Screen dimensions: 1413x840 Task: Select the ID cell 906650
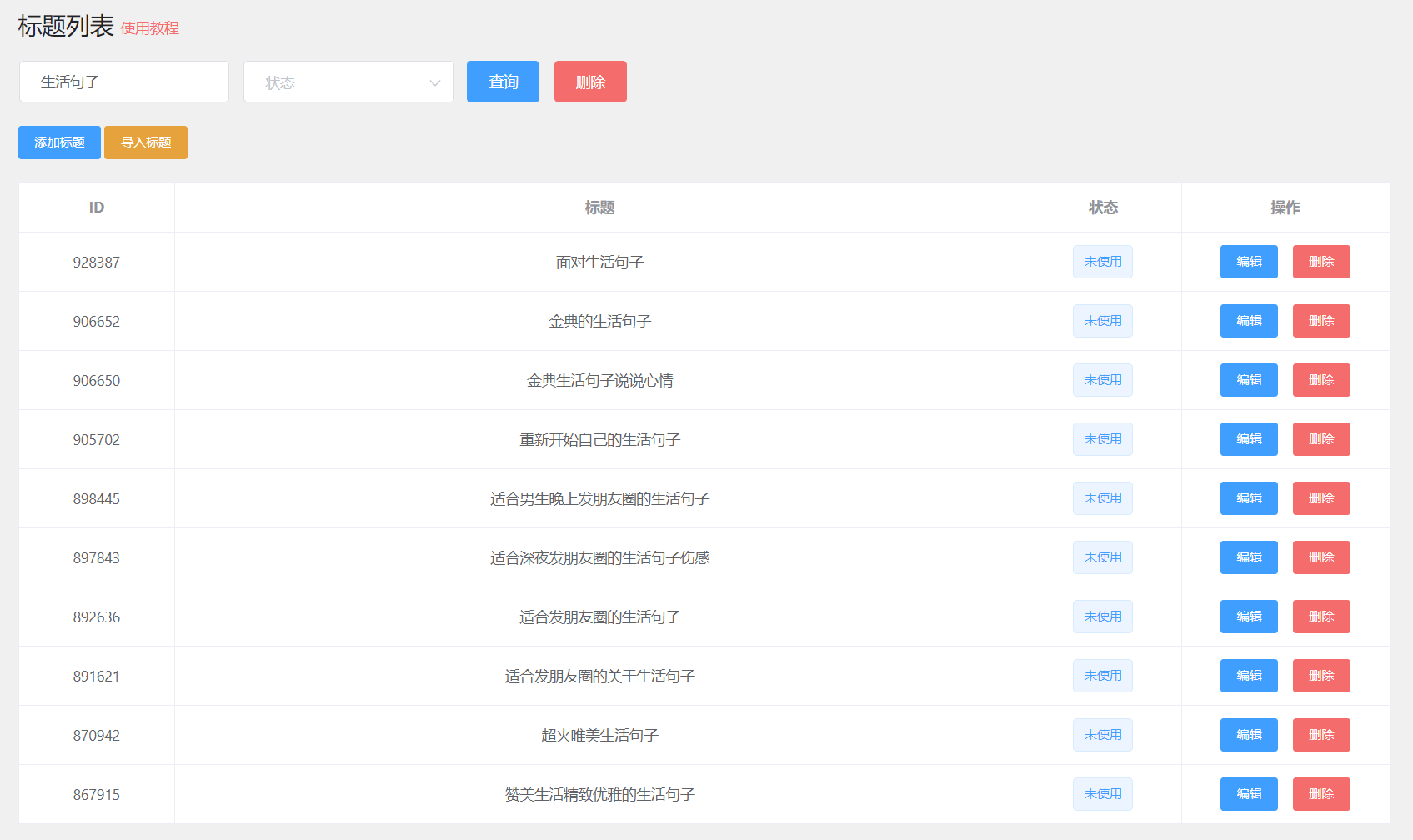(x=97, y=381)
